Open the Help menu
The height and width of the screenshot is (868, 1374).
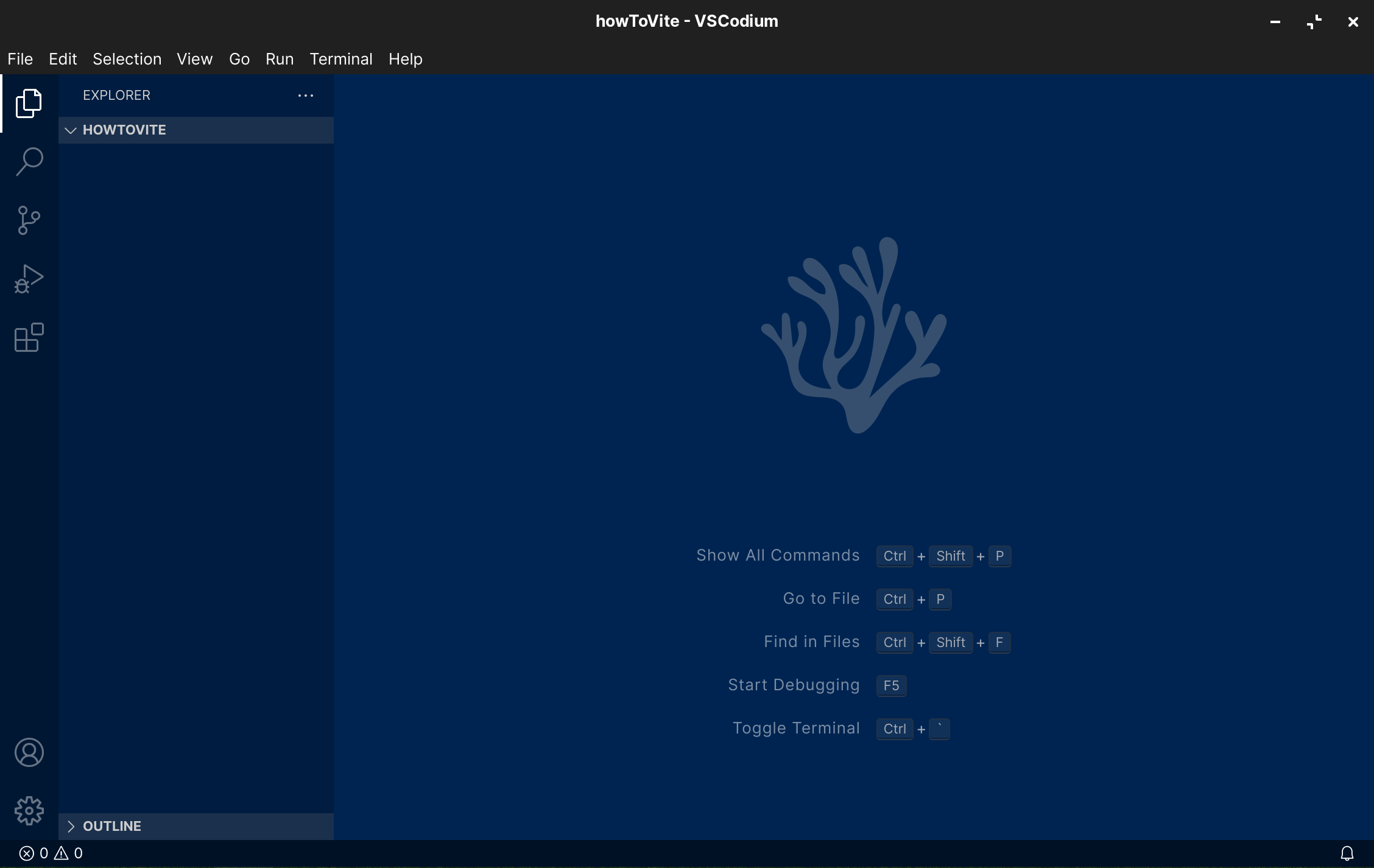click(x=406, y=59)
